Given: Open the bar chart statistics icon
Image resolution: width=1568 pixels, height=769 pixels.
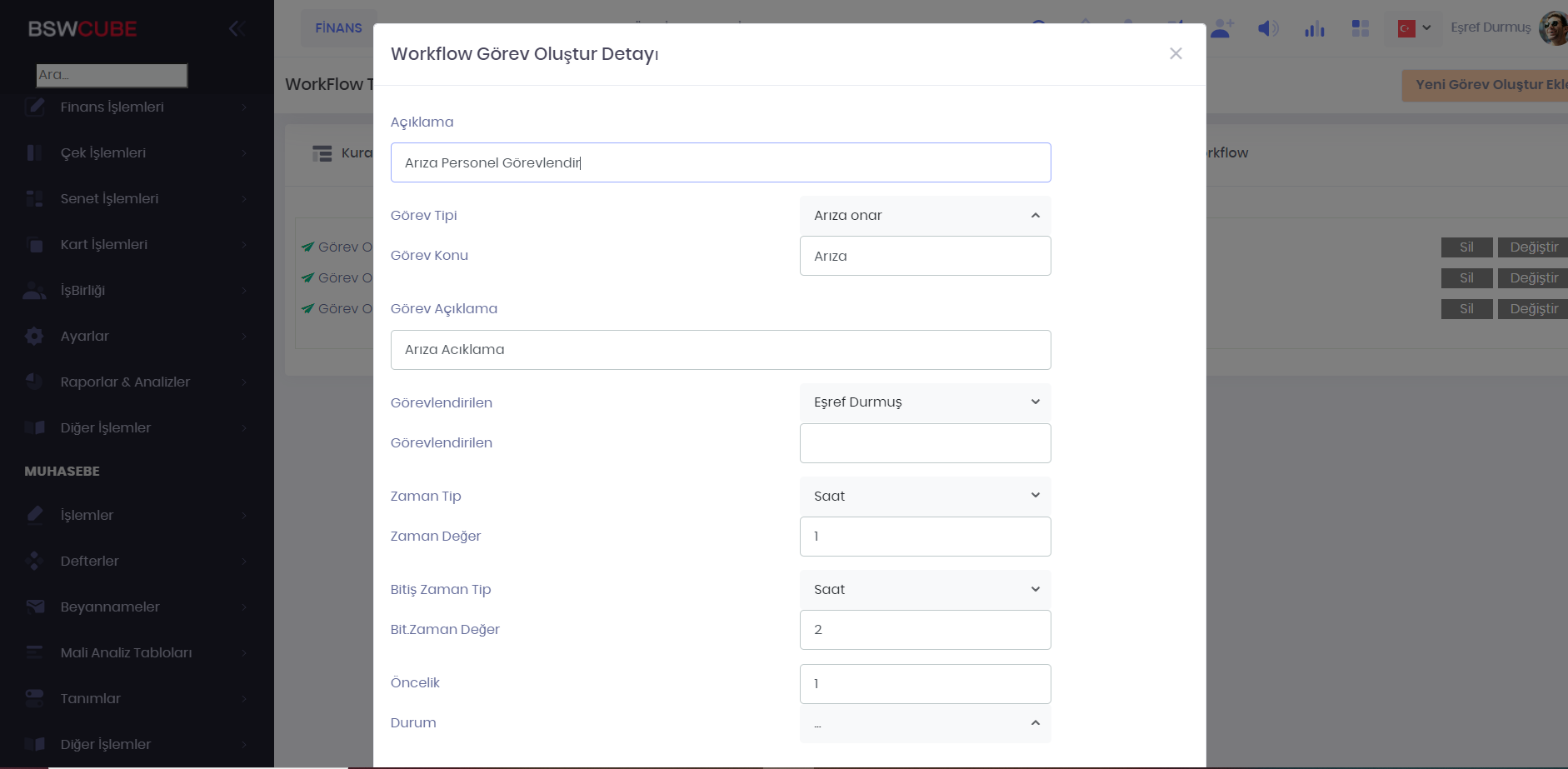Looking at the screenshot, I should 1314,29.
